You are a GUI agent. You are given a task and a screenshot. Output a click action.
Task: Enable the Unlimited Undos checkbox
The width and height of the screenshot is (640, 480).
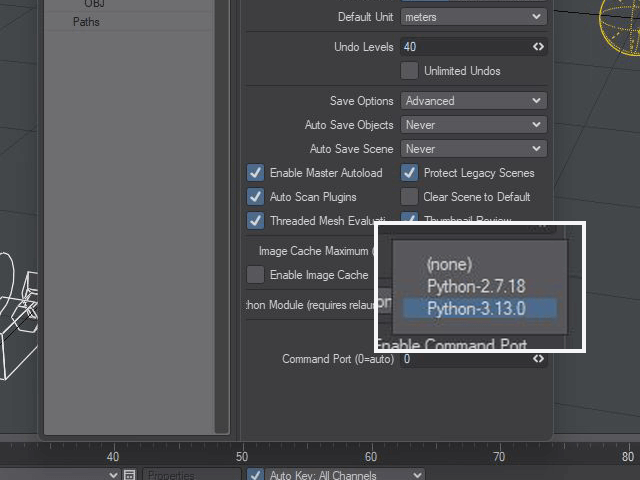click(x=409, y=71)
